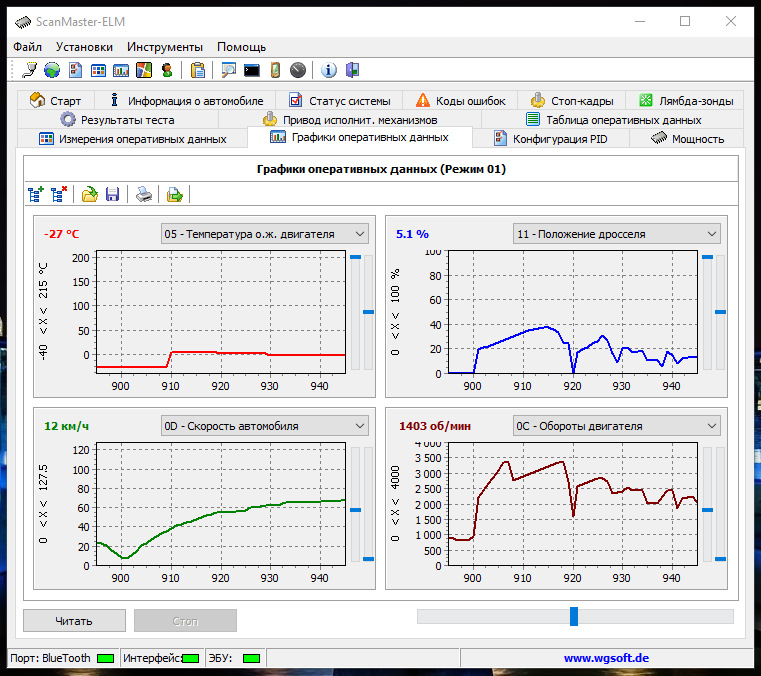The image size is (761, 676).
Task: Click the floppy disk save icon
Action: (113, 194)
